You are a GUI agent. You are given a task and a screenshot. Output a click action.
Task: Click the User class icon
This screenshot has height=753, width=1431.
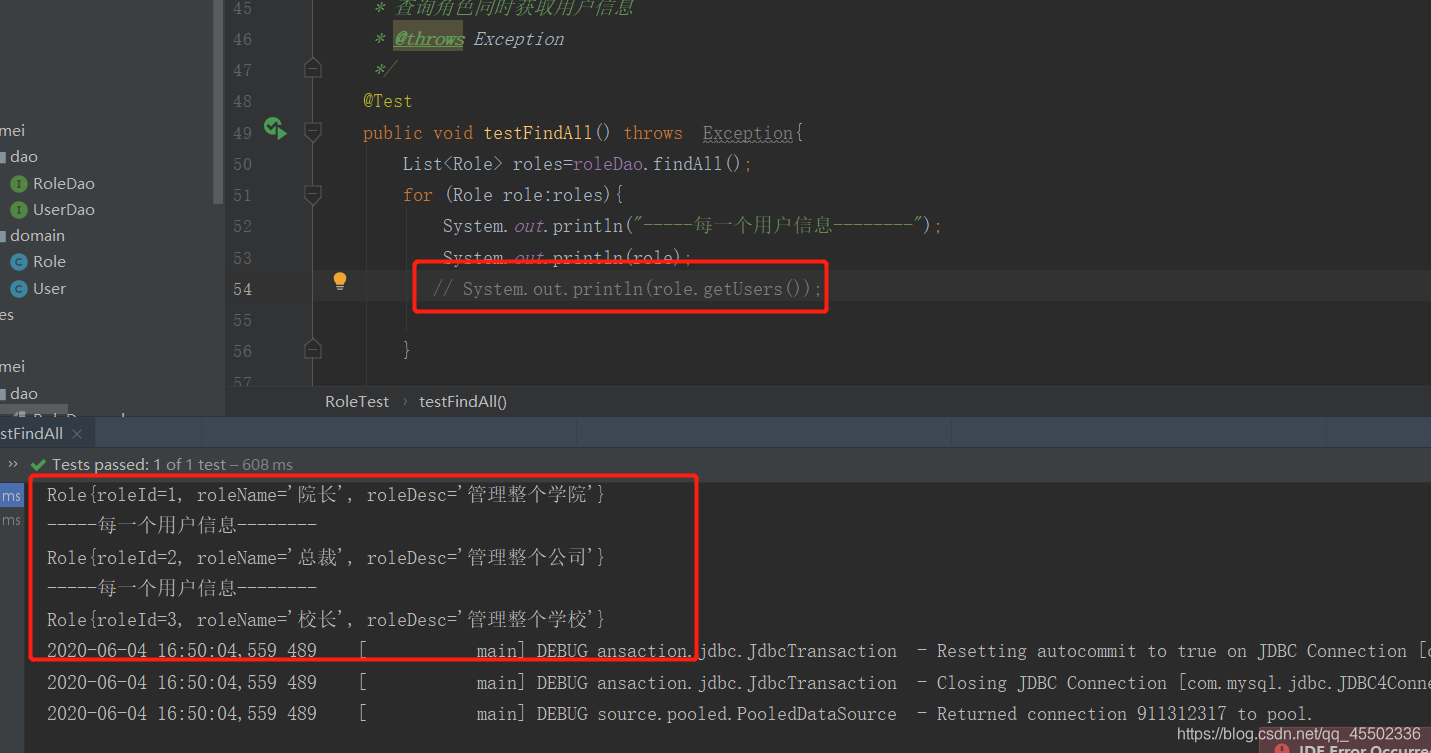18,289
